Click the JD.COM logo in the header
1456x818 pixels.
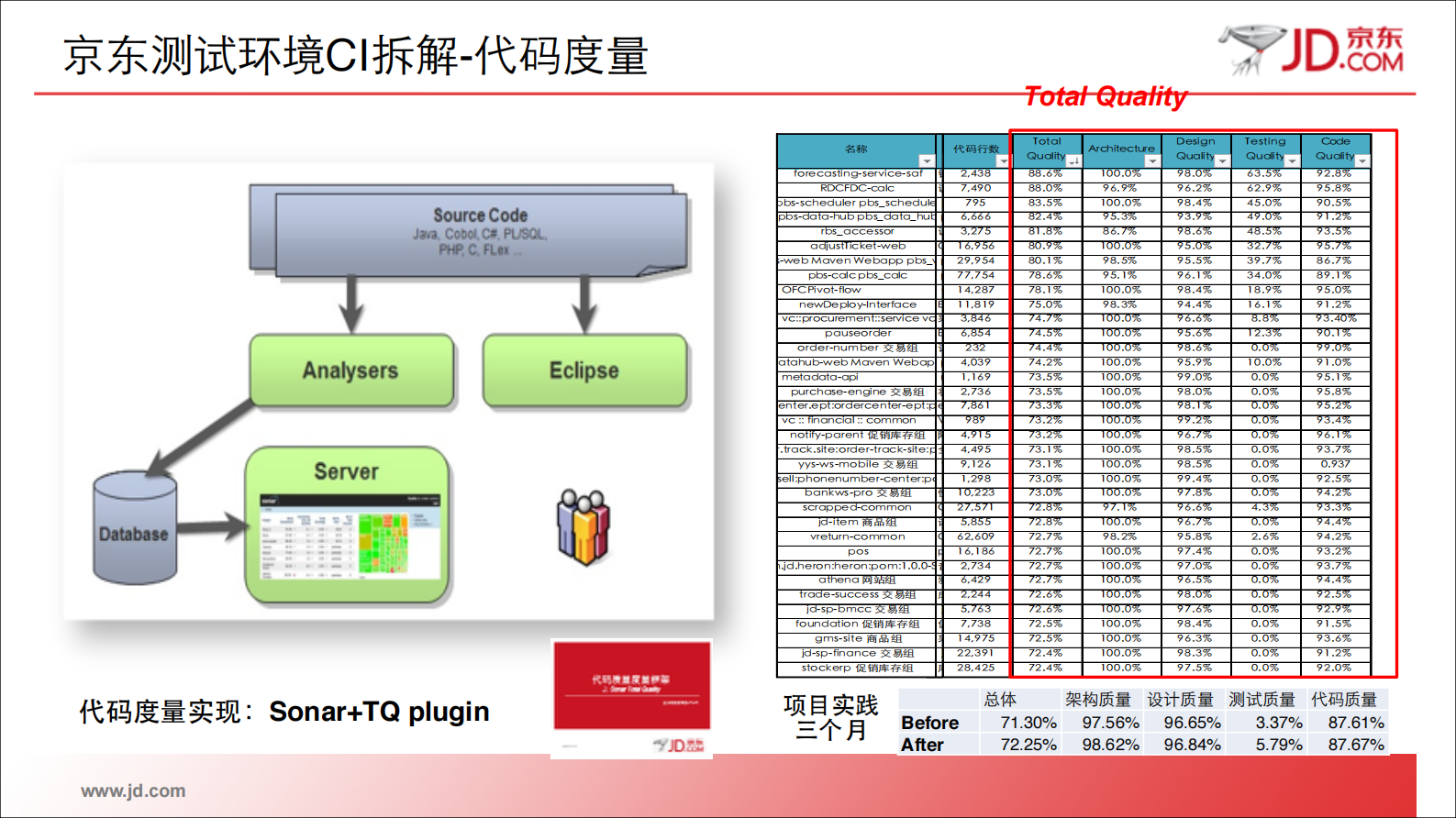click(1312, 49)
